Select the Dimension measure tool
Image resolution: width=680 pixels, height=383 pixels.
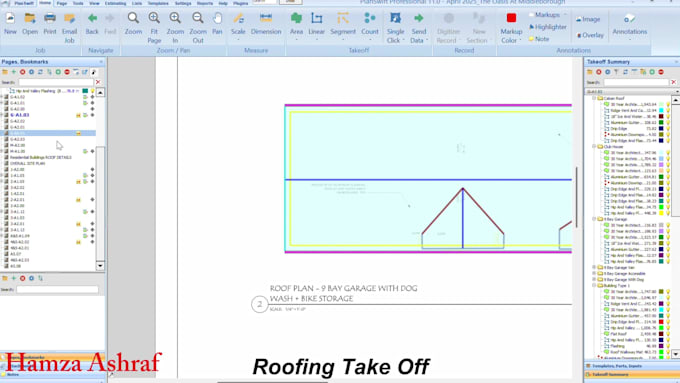click(266, 18)
